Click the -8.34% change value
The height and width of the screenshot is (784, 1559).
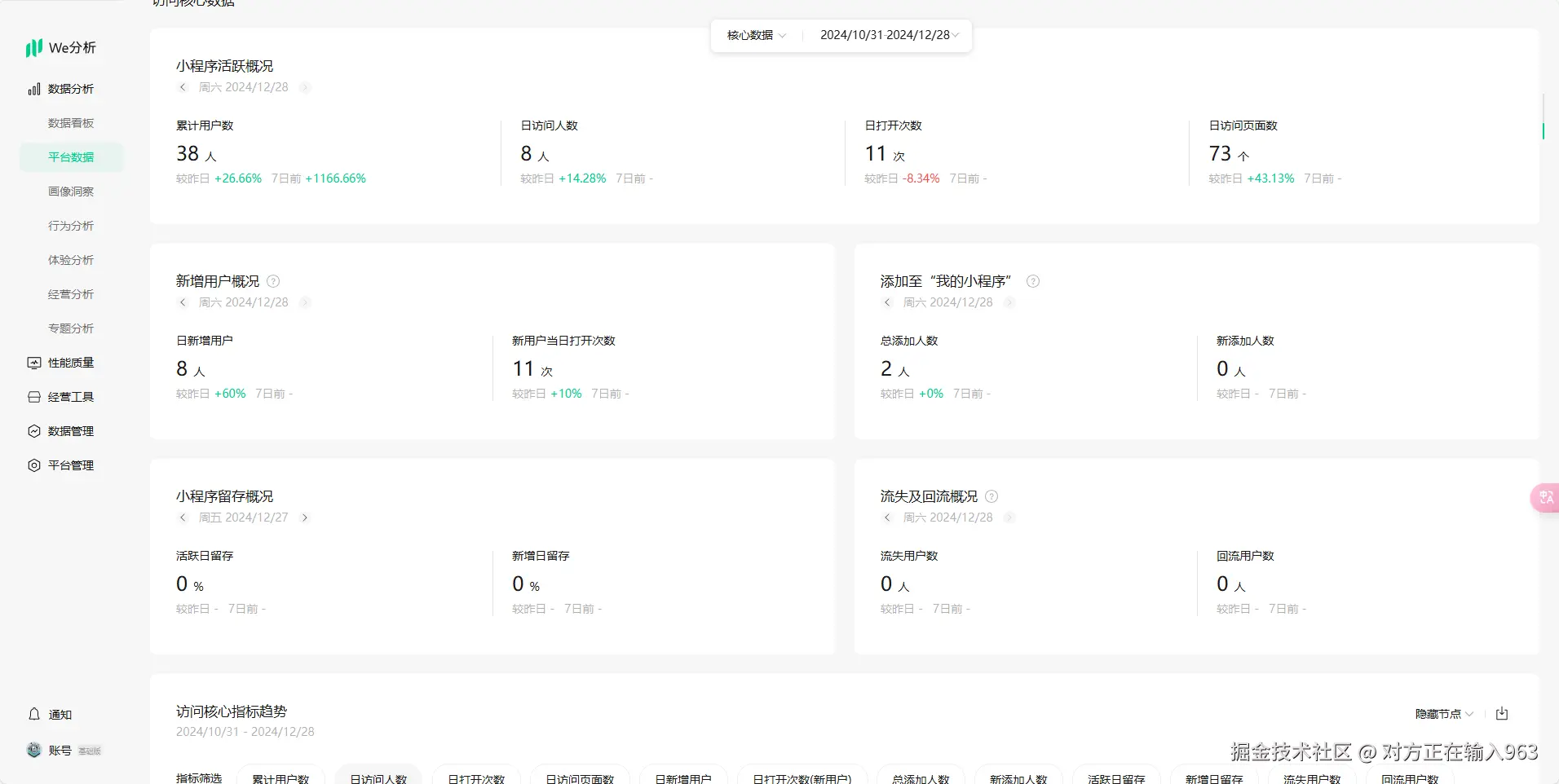pos(921,178)
